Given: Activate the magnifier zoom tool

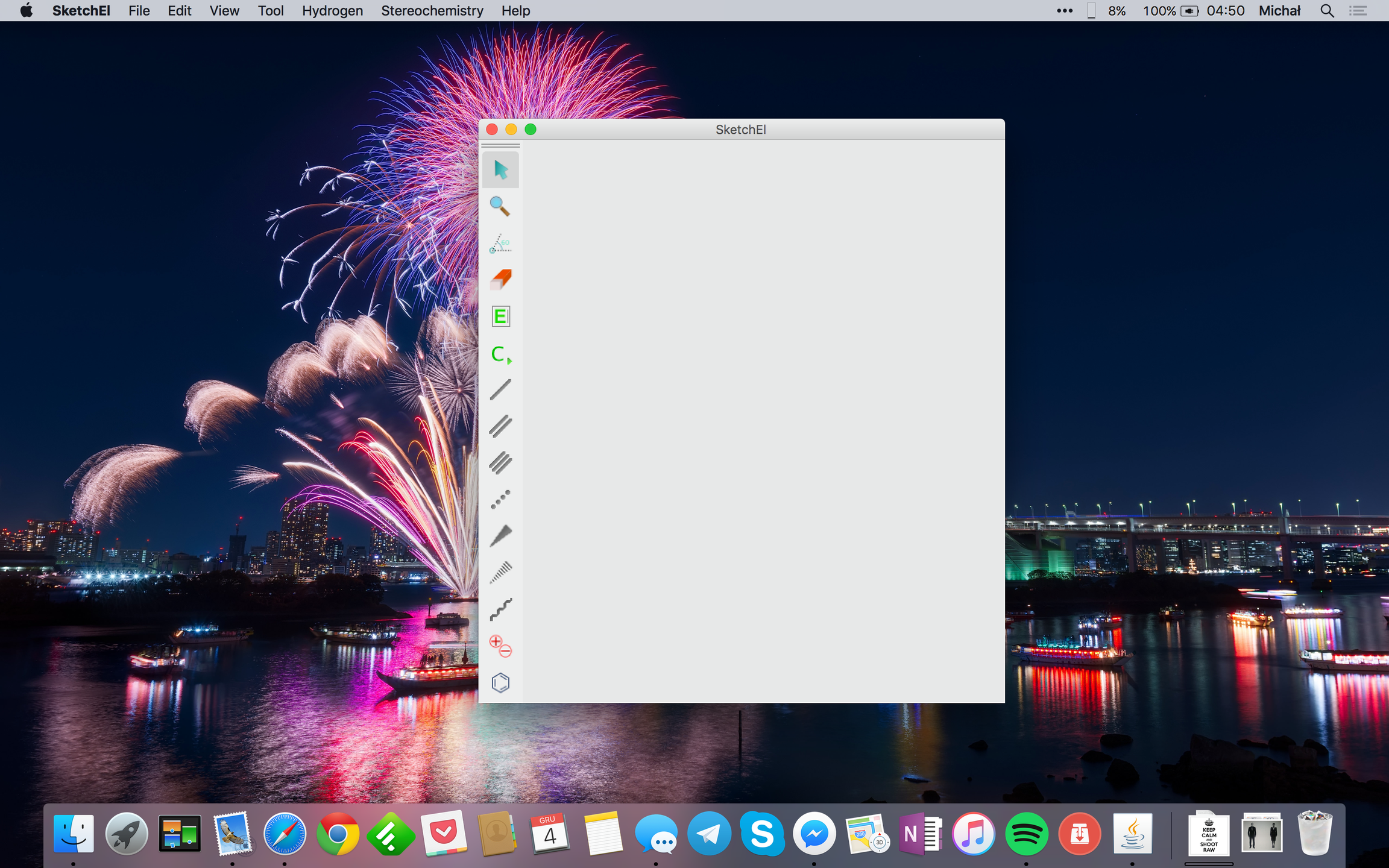Looking at the screenshot, I should point(500,206).
